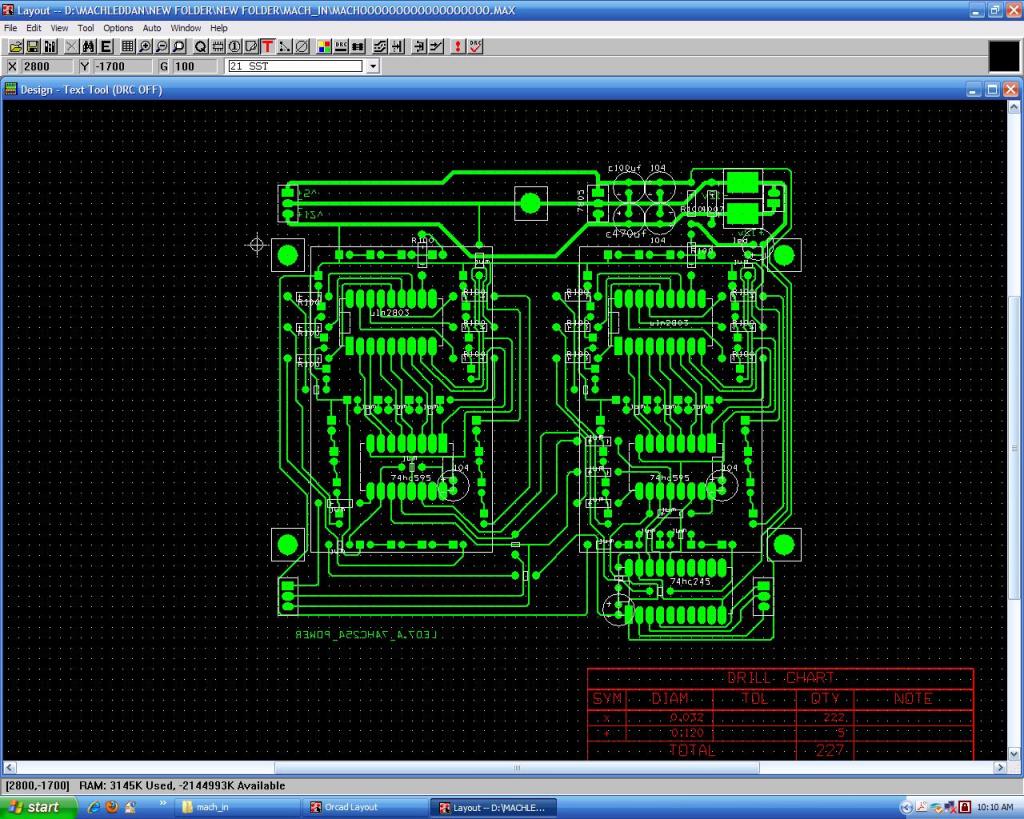Click the vertical scrollbar down arrow
Image resolution: width=1024 pixels, height=819 pixels.
1014,753
